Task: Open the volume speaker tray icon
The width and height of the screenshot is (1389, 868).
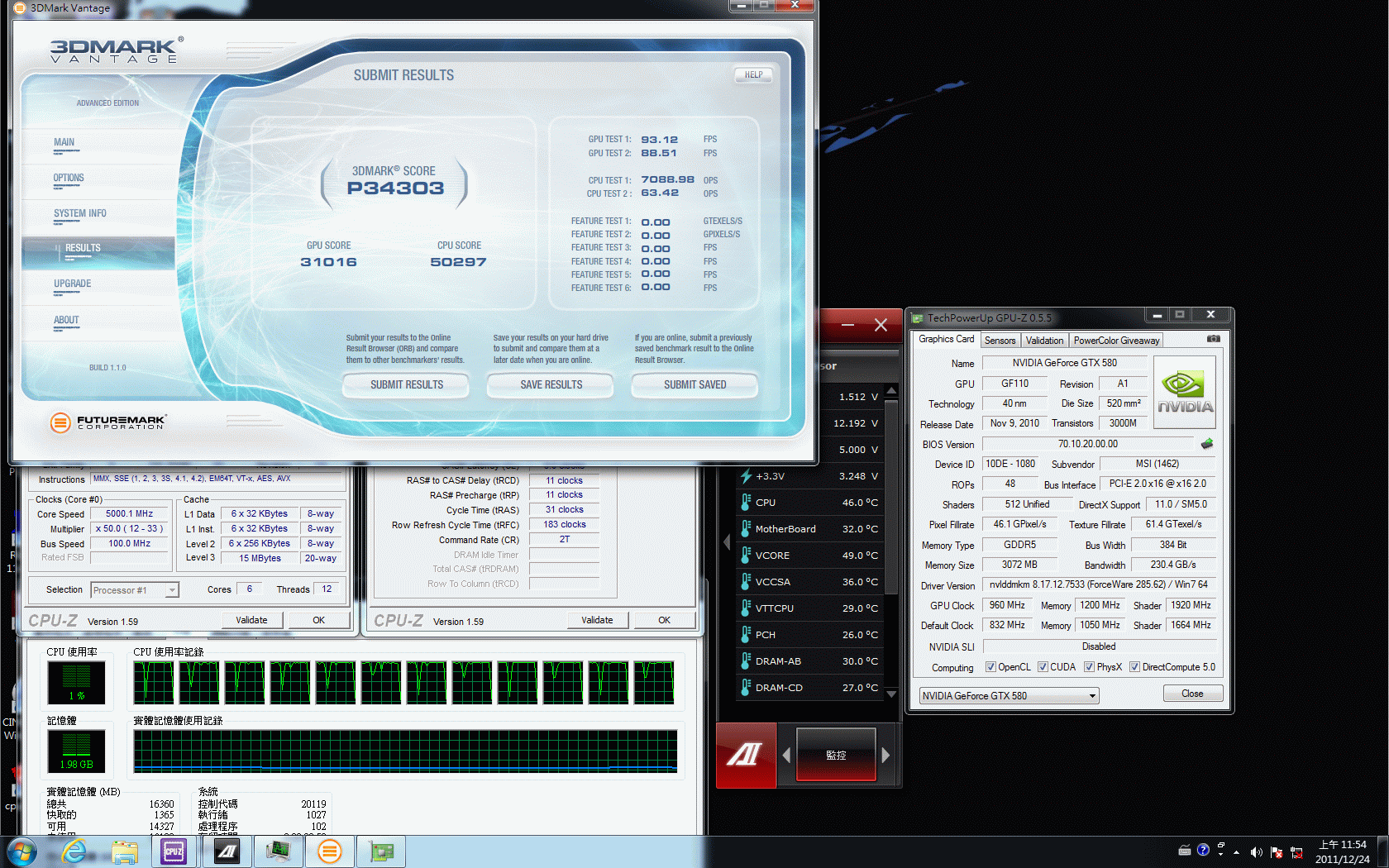Action: 1257,852
